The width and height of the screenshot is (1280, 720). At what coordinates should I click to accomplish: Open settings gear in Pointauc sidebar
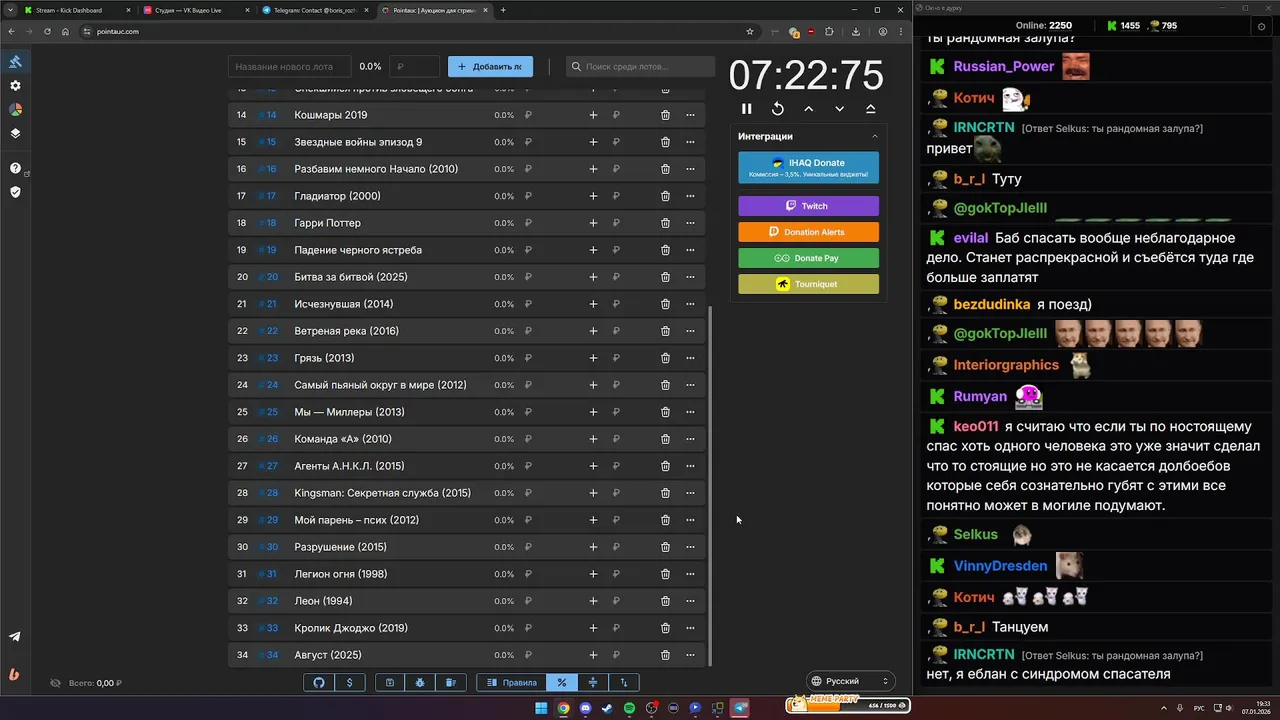click(x=15, y=86)
